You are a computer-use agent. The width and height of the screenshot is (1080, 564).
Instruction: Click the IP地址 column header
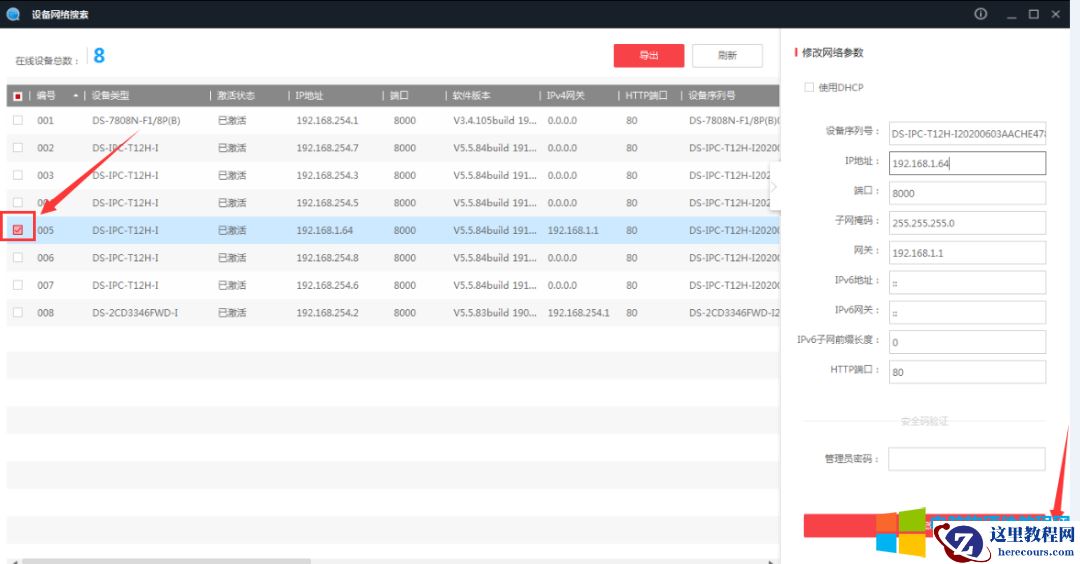pyautogui.click(x=310, y=96)
